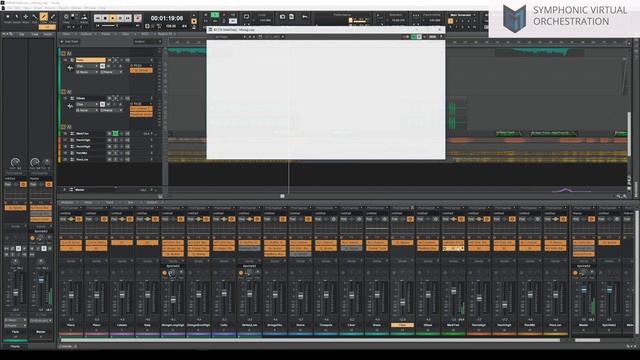Open Track view Clips menu

(x=125, y=34)
